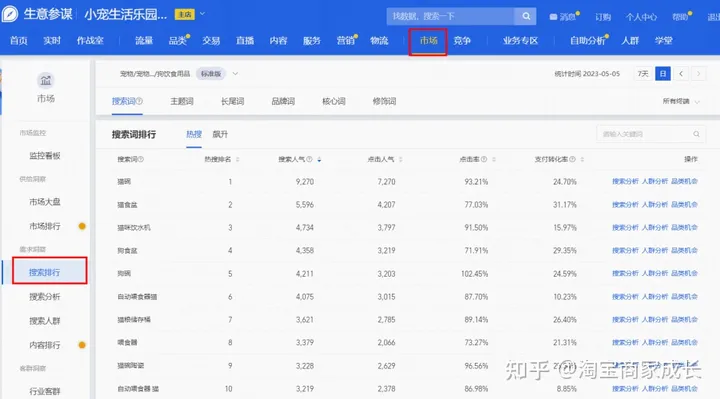Open the 业务专区 top menu
Viewport: 720px width, 399px height.
pyautogui.click(x=520, y=40)
